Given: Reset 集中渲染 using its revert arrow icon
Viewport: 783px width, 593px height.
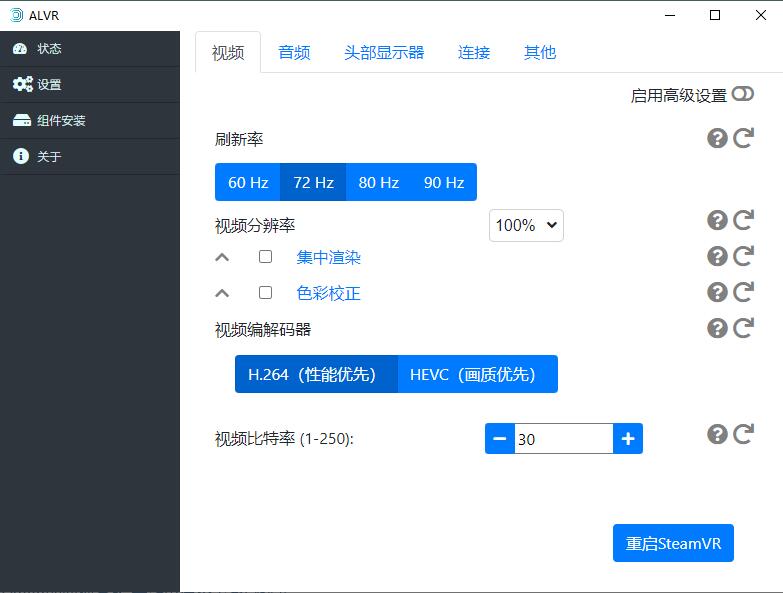Looking at the screenshot, I should tap(743, 256).
